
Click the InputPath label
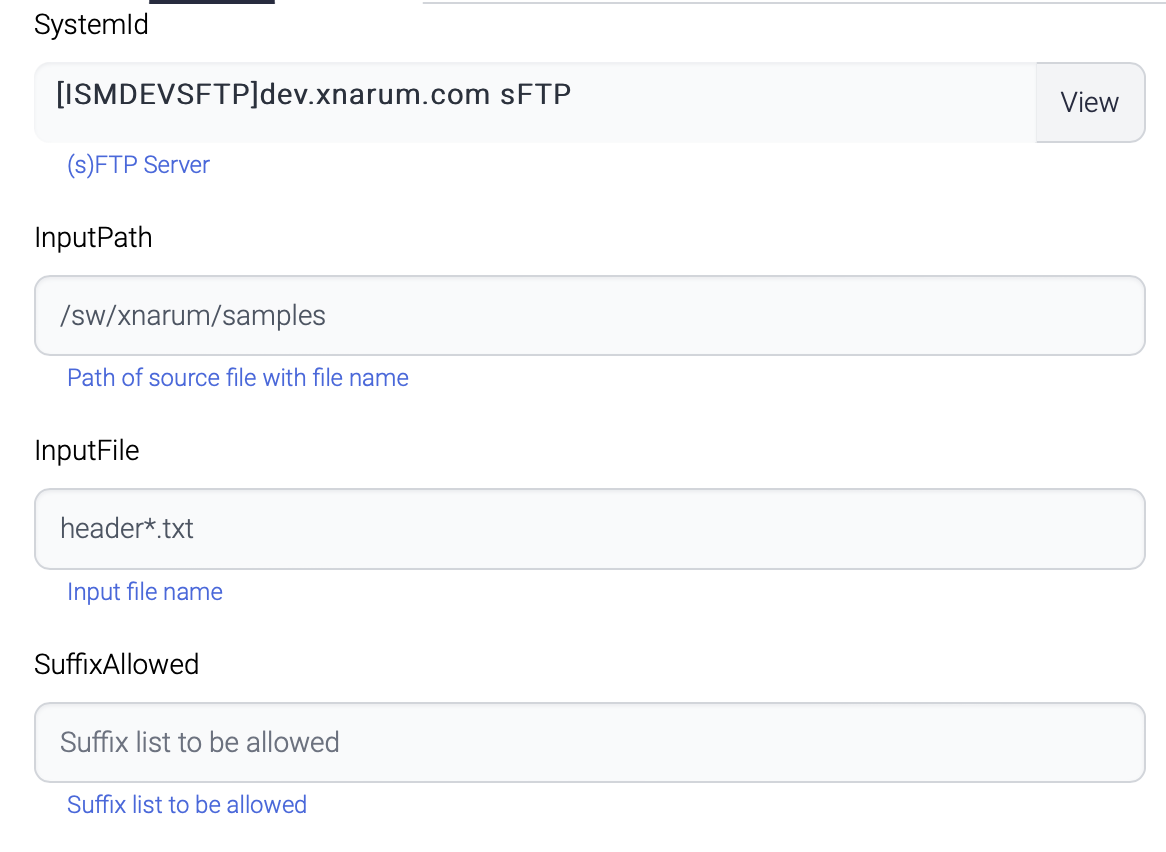point(93,238)
